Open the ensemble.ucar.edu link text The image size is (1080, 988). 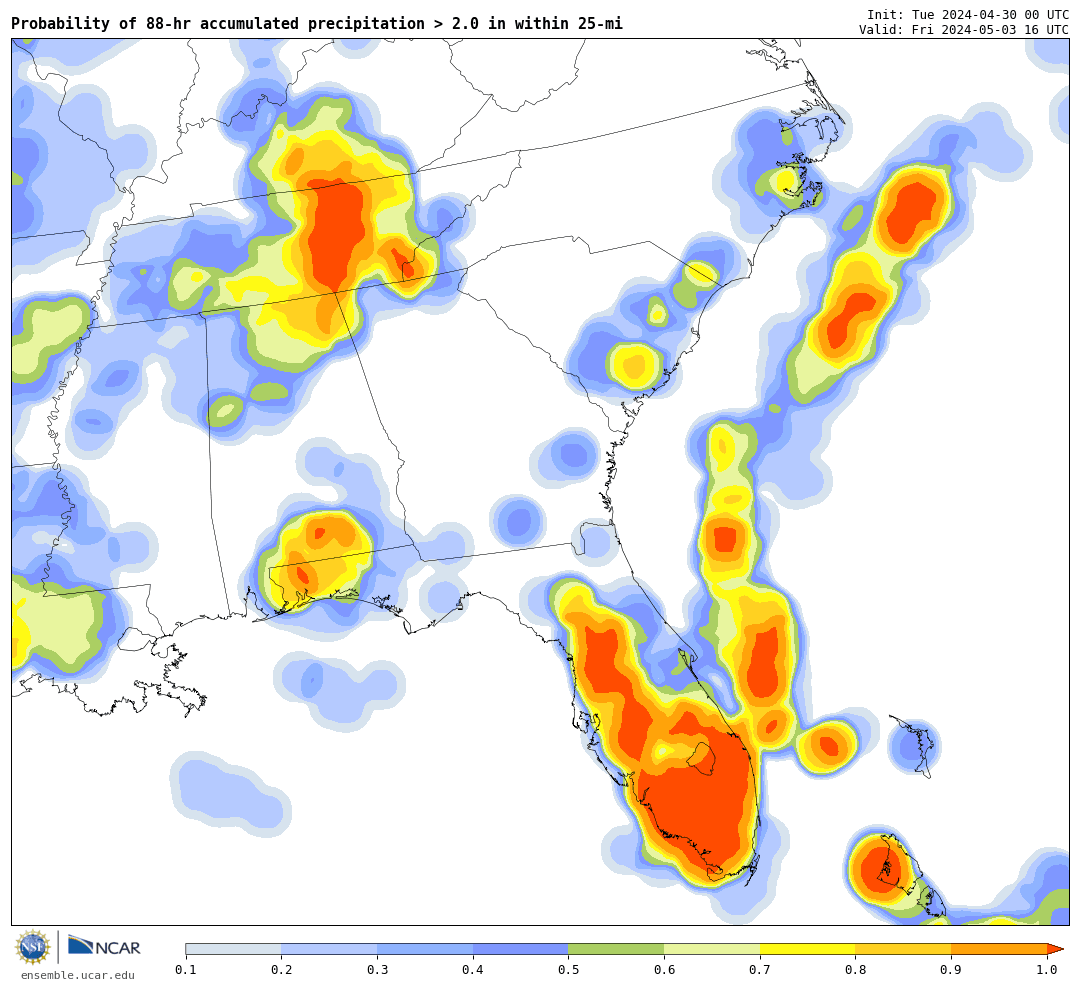click(x=78, y=975)
